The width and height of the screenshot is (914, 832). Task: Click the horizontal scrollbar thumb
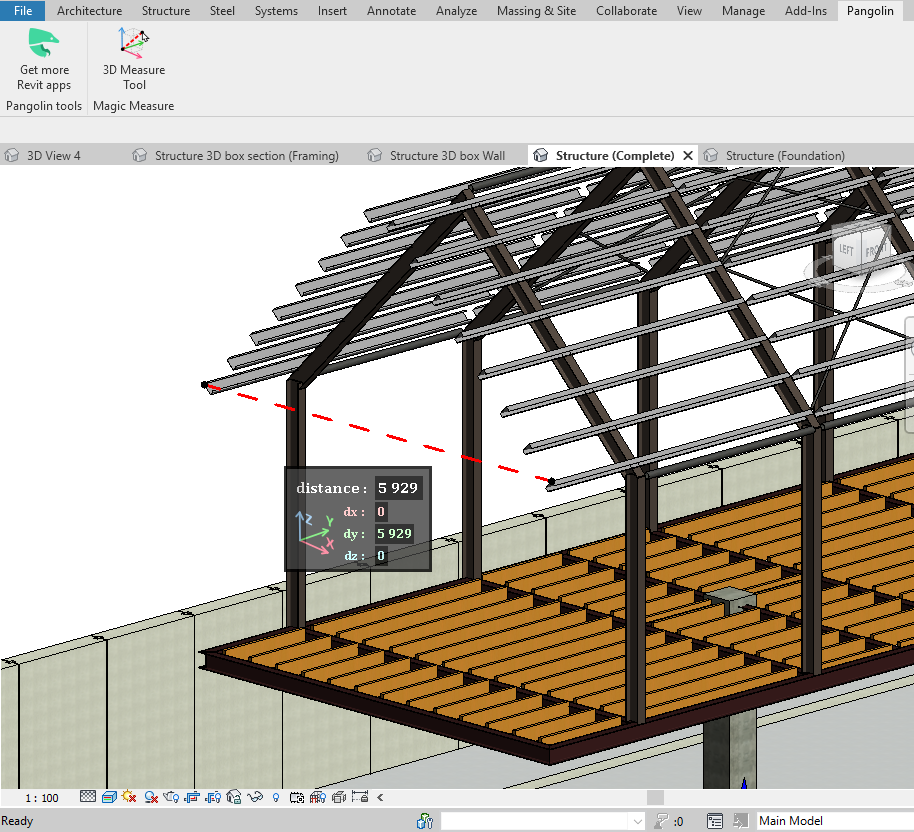tap(655, 797)
